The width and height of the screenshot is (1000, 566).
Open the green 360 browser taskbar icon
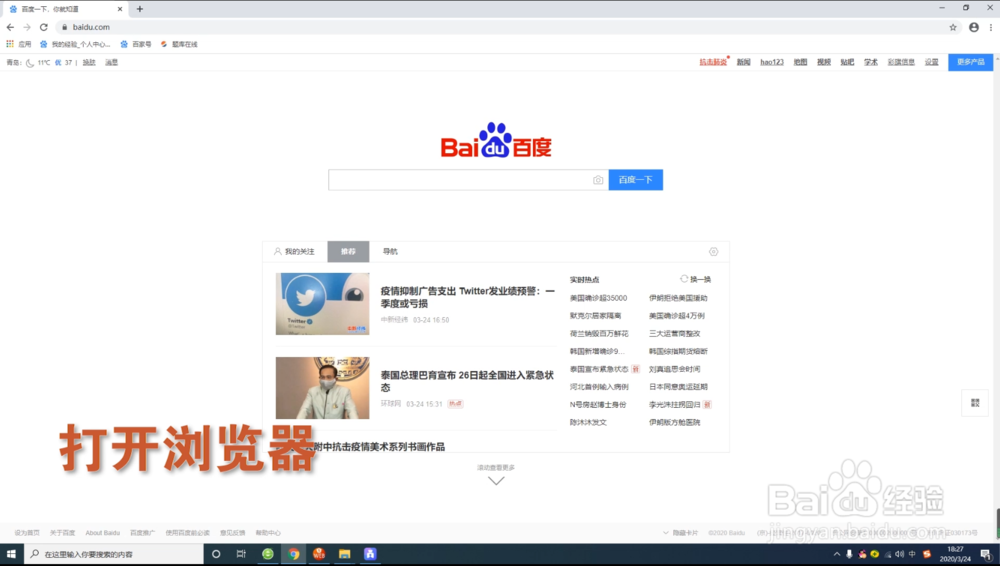pyautogui.click(x=268, y=554)
